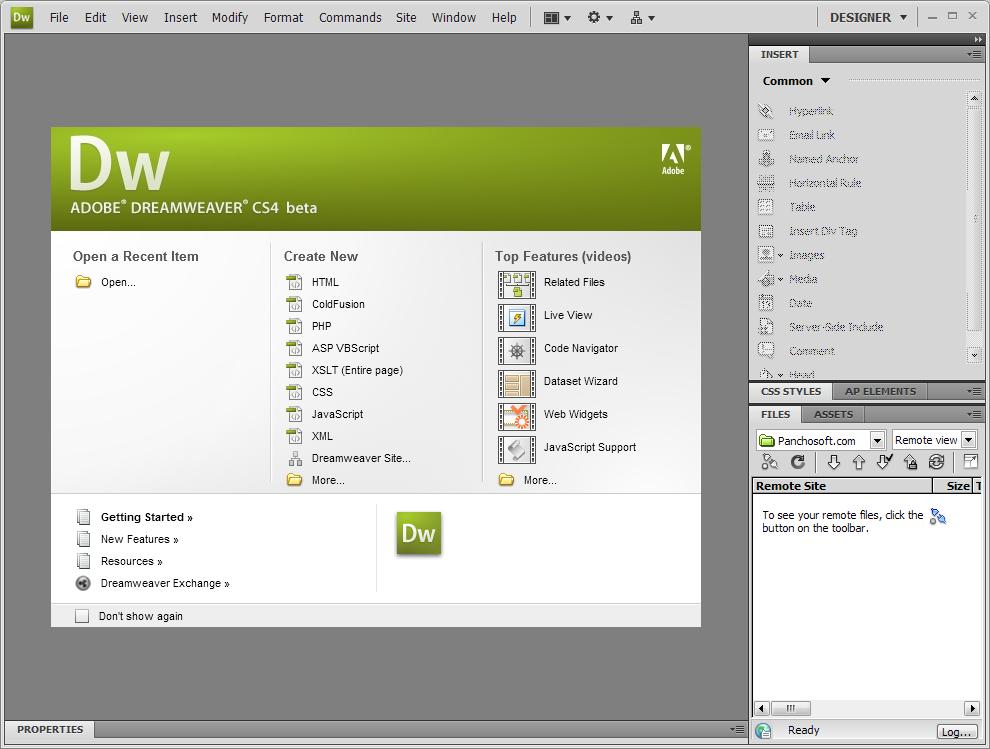Viewport: 990px width, 749px height.
Task: Click the Put Files up arrow icon
Action: pos(859,462)
